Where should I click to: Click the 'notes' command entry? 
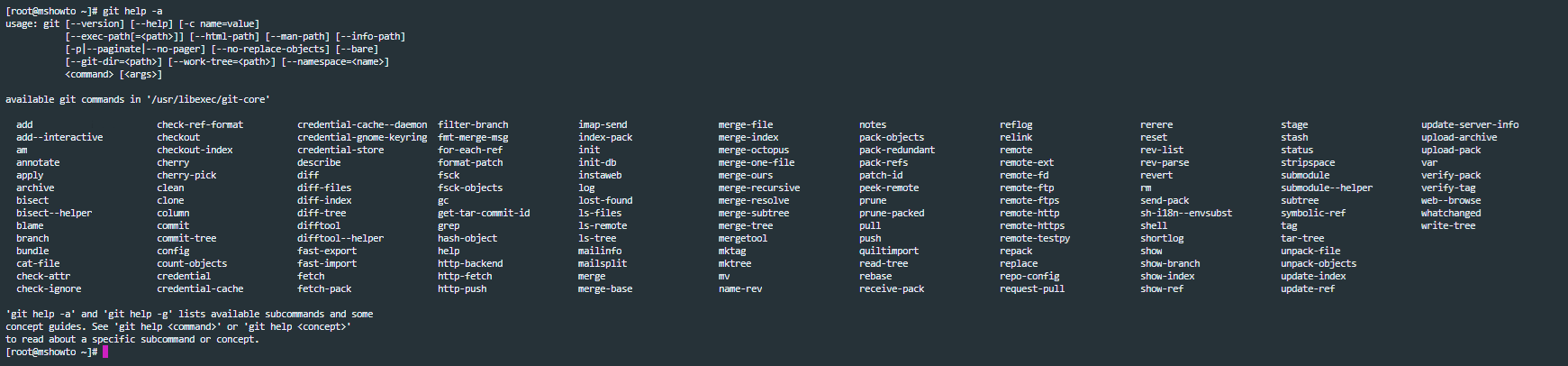tap(873, 124)
